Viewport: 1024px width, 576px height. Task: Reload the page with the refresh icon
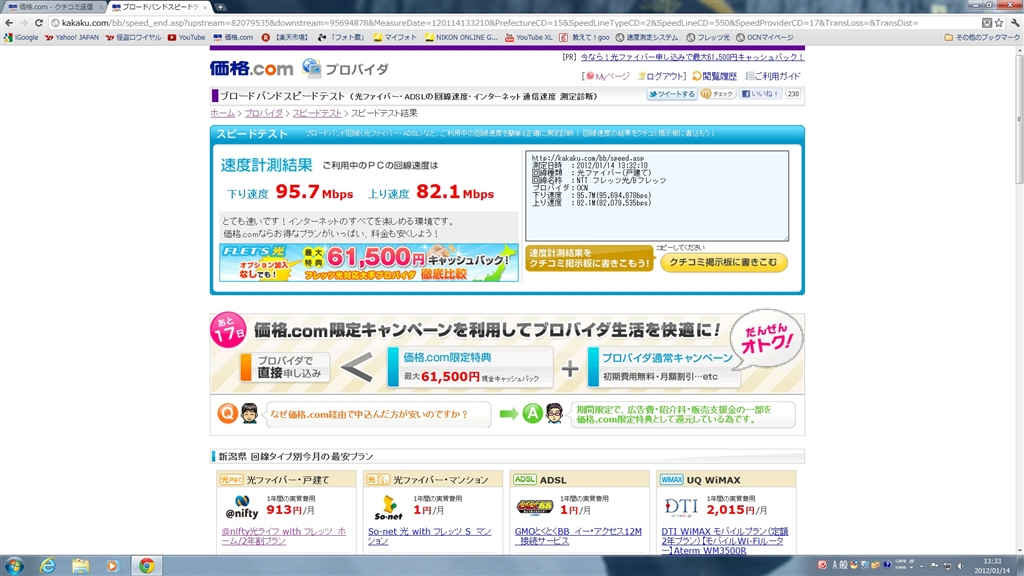tap(39, 23)
